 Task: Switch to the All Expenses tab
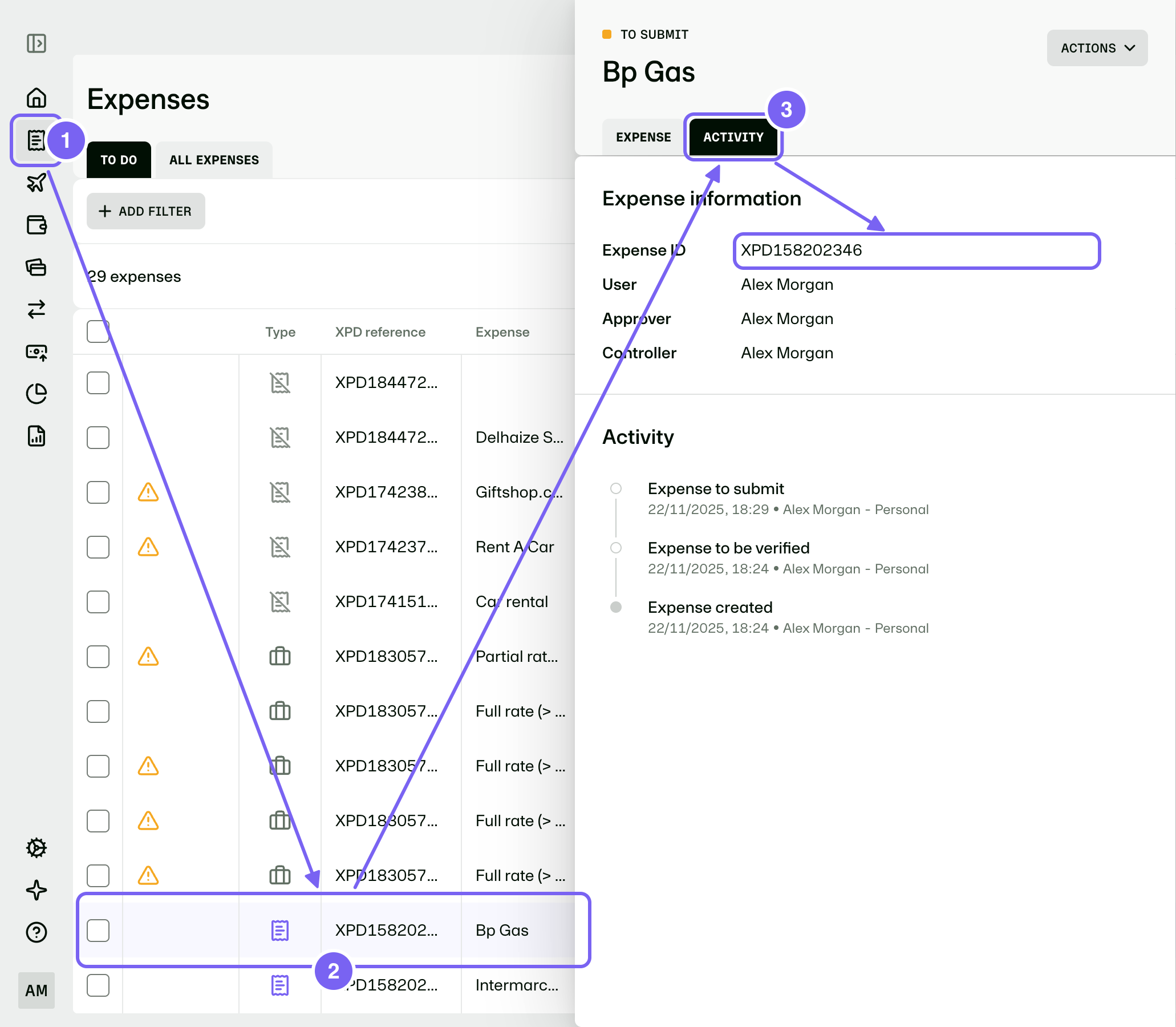click(214, 160)
